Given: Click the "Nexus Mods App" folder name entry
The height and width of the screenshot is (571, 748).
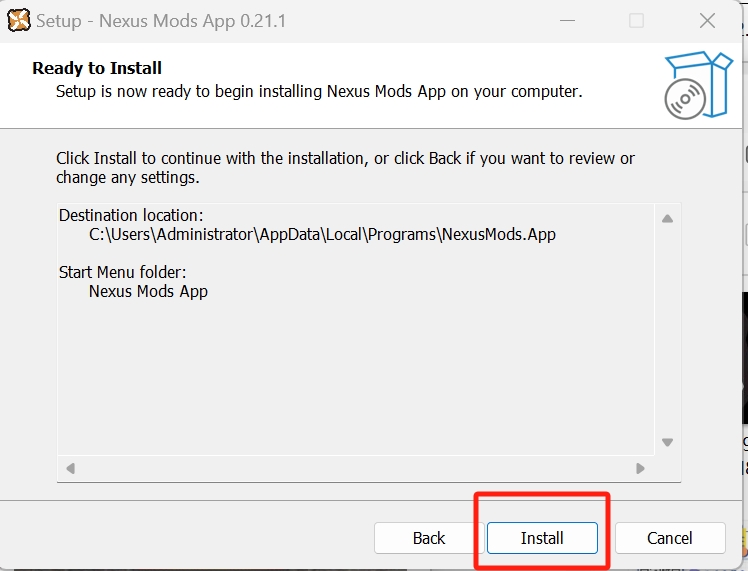Looking at the screenshot, I should (x=148, y=292).
